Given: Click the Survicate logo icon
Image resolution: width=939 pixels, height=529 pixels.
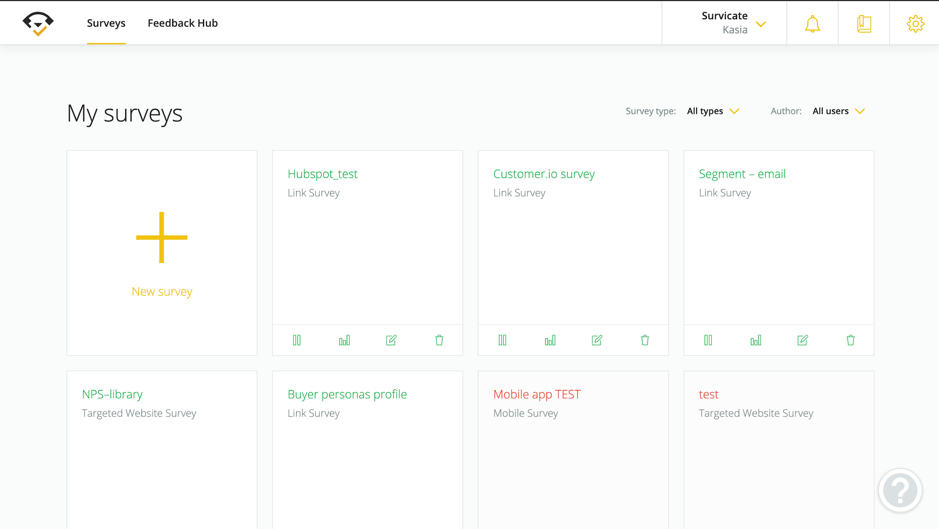Looking at the screenshot, I should point(38,23).
